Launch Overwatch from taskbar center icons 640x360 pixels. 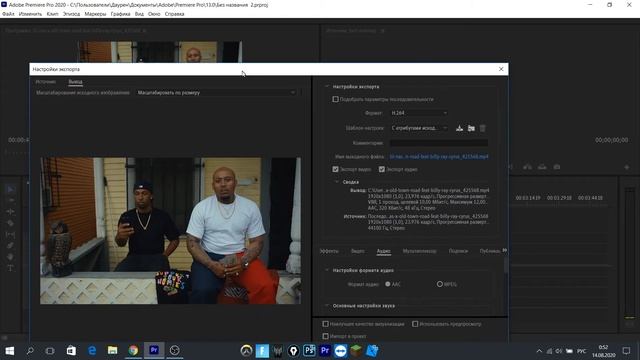tap(246, 351)
